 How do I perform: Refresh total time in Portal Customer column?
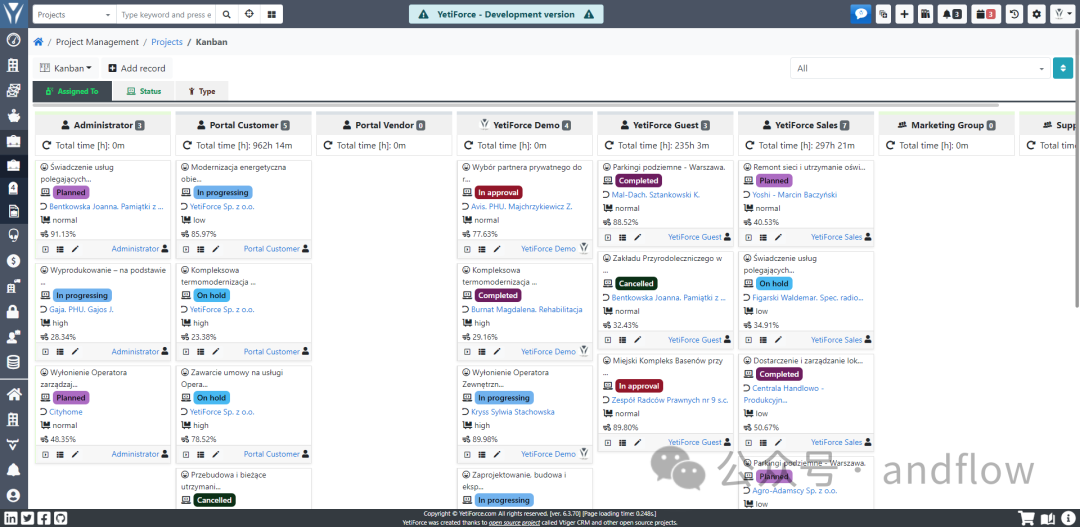[187, 145]
